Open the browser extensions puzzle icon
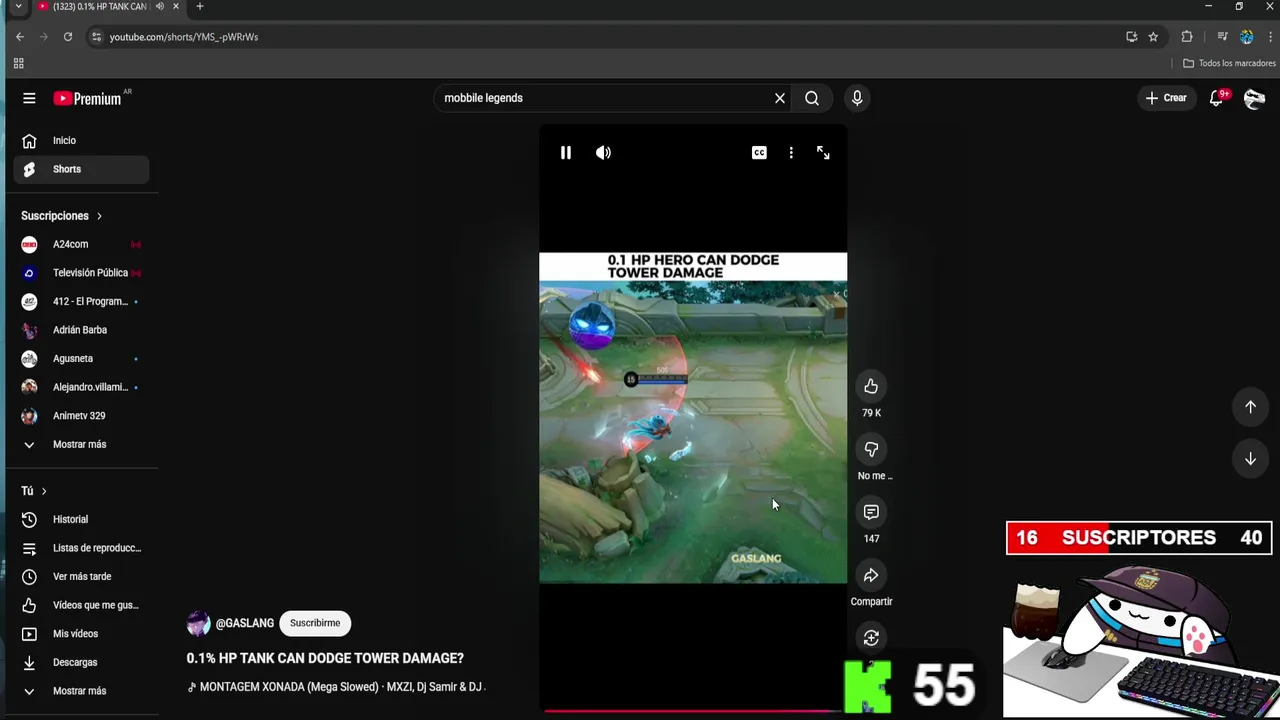The width and height of the screenshot is (1280, 720). 1187,37
